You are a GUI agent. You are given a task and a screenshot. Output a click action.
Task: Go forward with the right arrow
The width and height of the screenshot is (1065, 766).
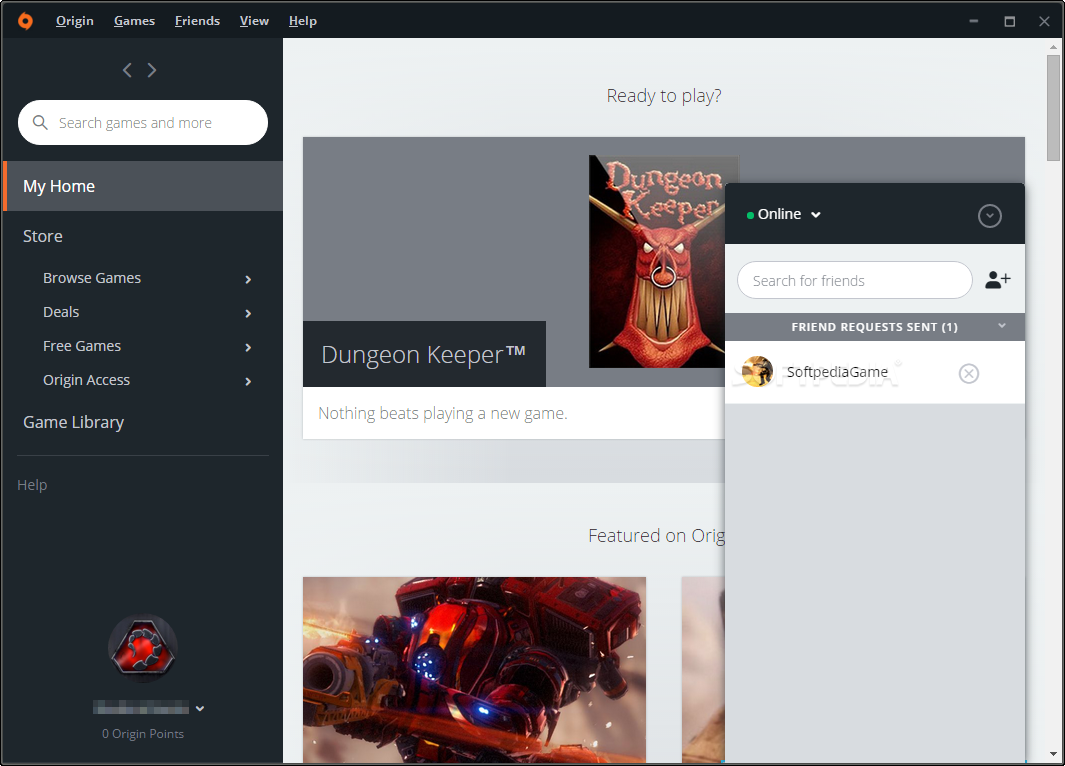[152, 70]
